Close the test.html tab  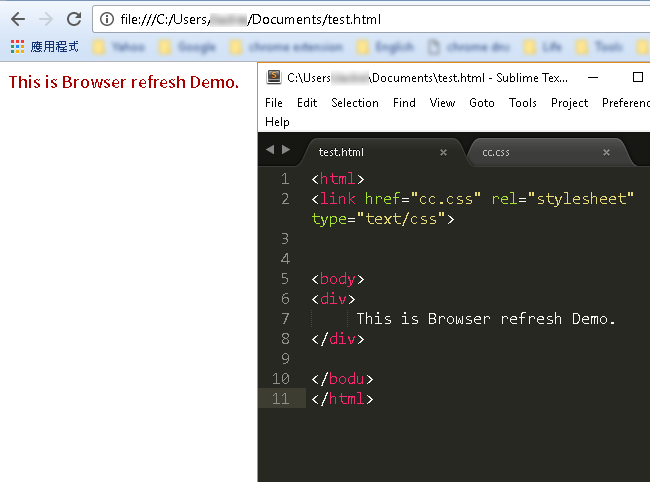(x=443, y=153)
